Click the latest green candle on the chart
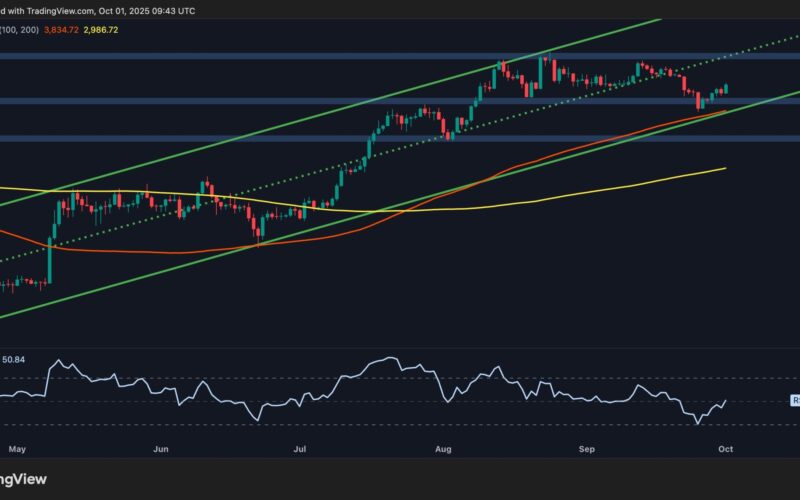The height and width of the screenshot is (500, 800). [725, 90]
